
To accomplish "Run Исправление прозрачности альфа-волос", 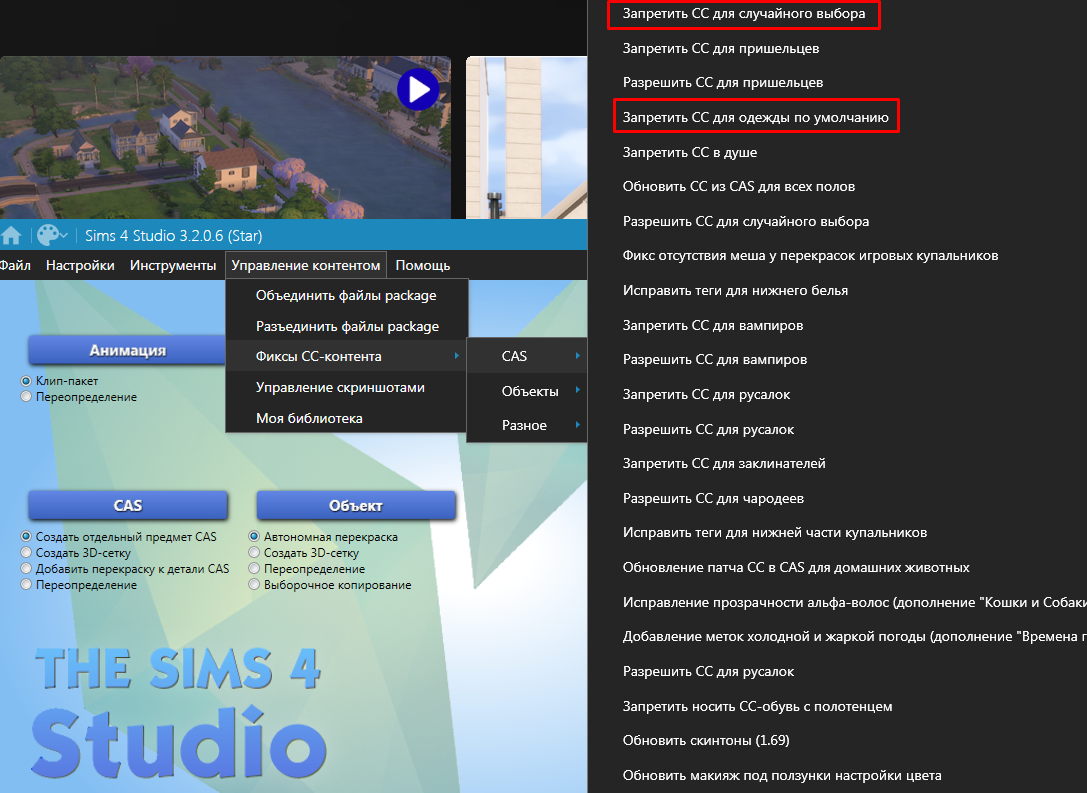I will [855, 602].
